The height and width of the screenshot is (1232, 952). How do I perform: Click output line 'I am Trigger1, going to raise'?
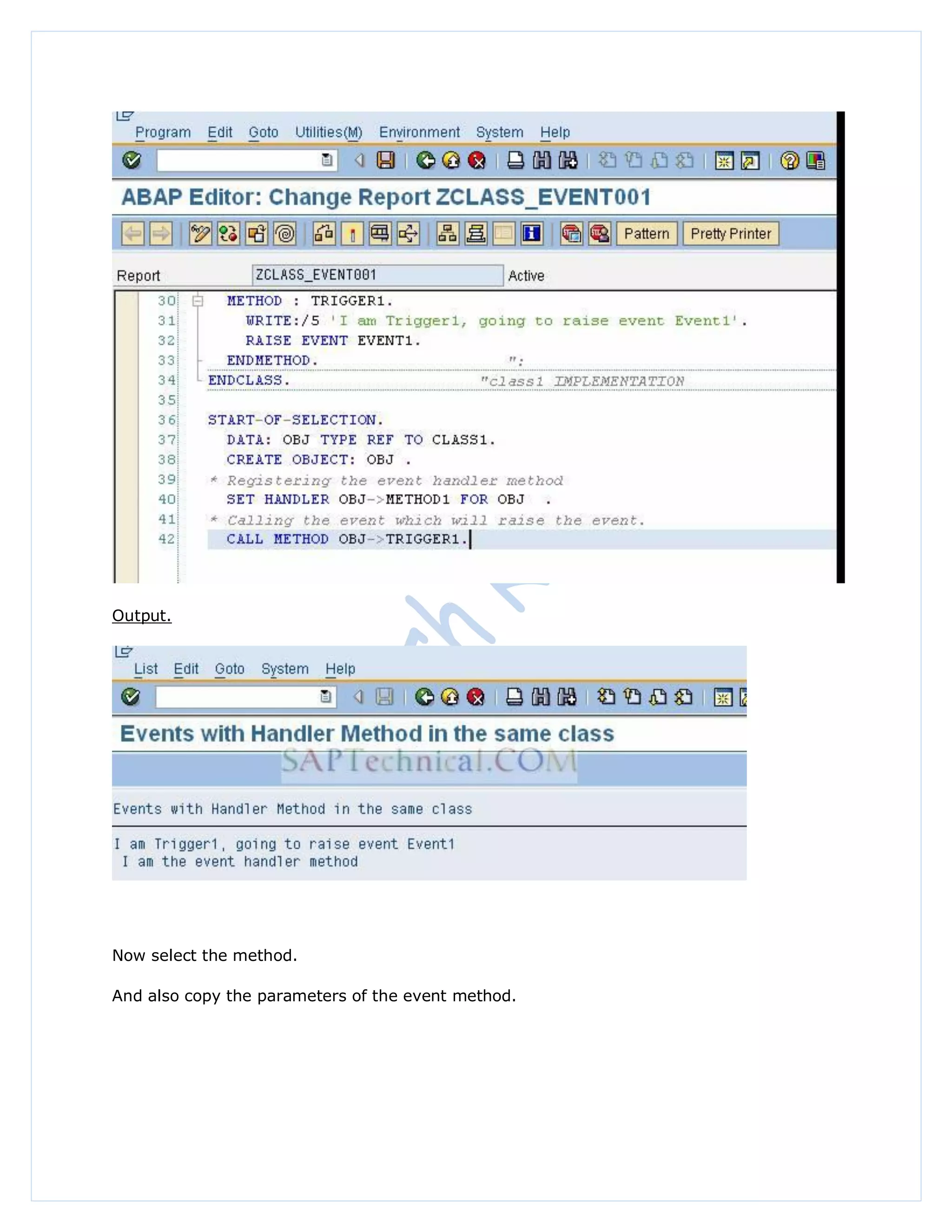[284, 844]
